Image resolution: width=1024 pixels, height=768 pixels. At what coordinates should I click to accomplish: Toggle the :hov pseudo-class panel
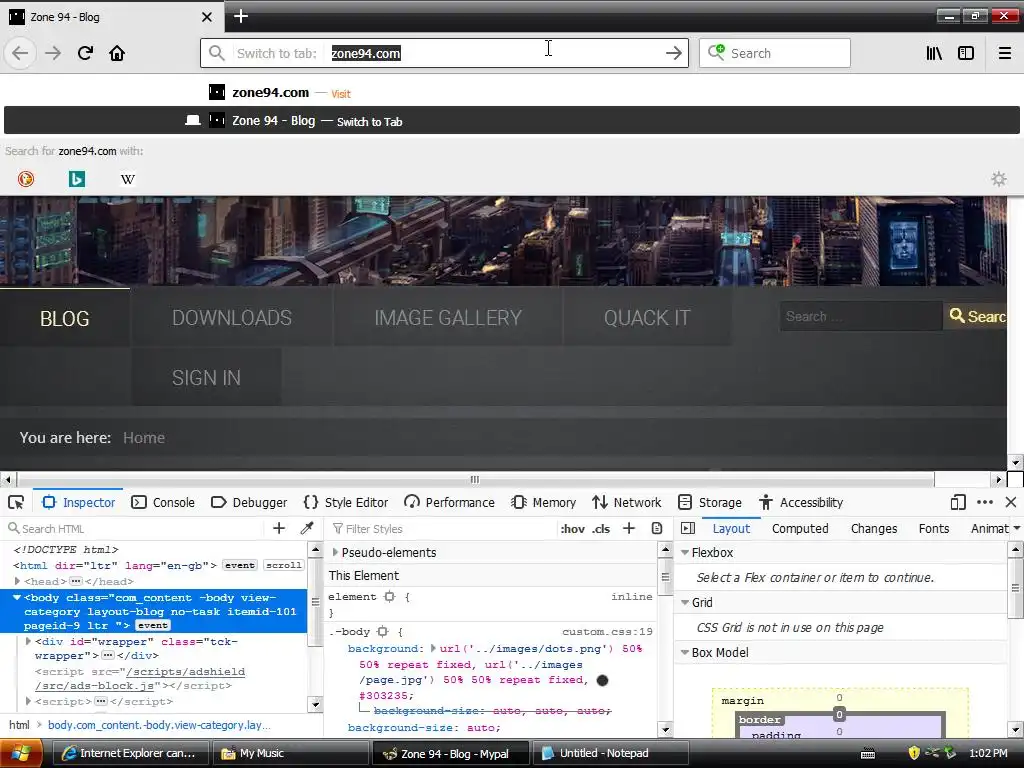pyautogui.click(x=573, y=529)
